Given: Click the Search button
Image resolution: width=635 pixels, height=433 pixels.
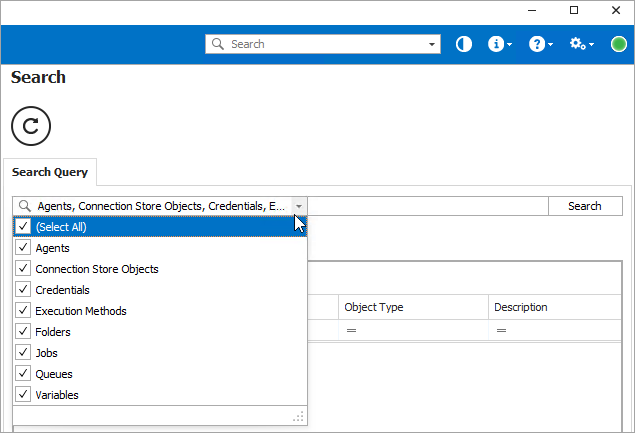Looking at the screenshot, I should point(584,206).
